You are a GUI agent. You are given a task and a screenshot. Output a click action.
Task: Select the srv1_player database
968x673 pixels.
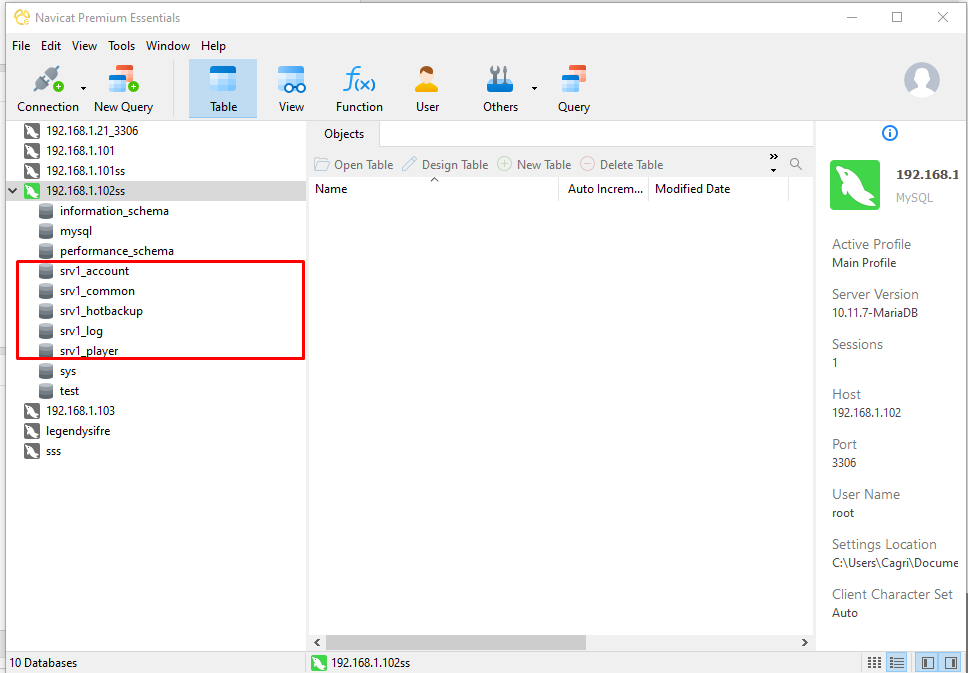tap(89, 351)
